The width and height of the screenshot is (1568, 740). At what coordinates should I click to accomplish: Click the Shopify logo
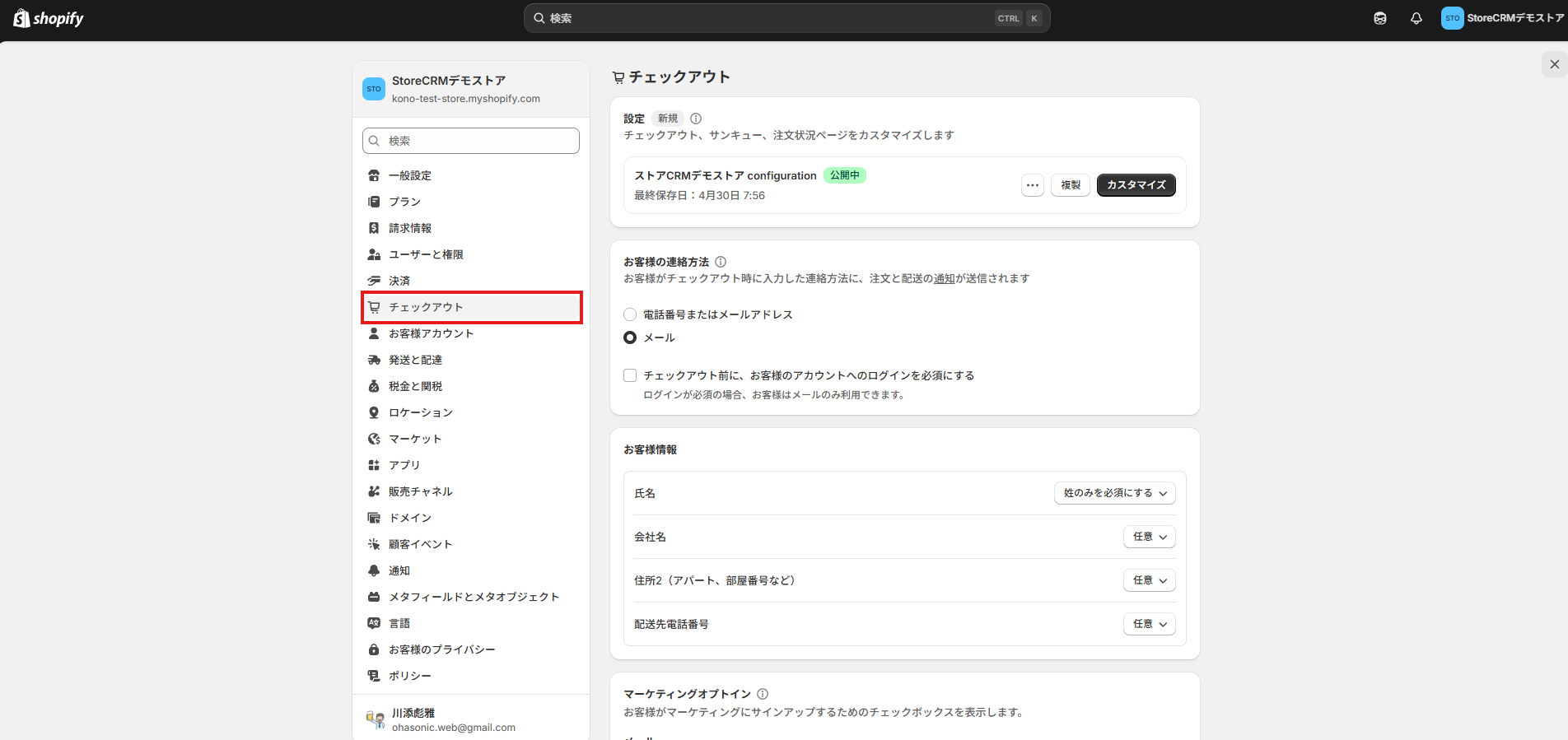coord(49,18)
